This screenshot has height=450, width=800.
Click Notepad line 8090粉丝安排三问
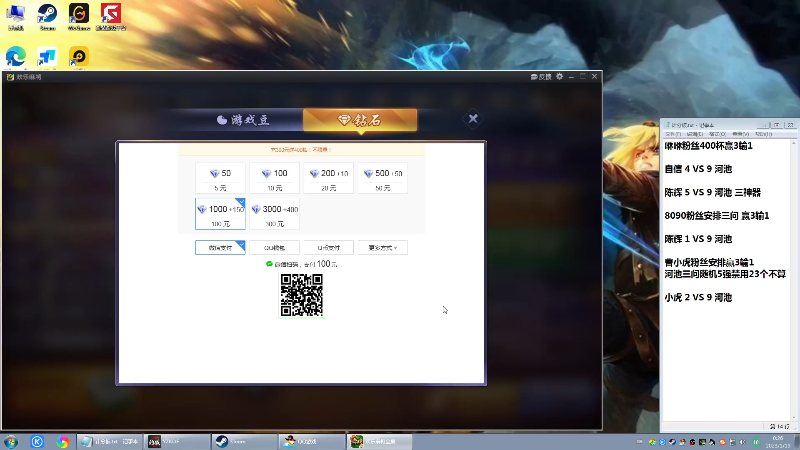pyautogui.click(x=716, y=216)
